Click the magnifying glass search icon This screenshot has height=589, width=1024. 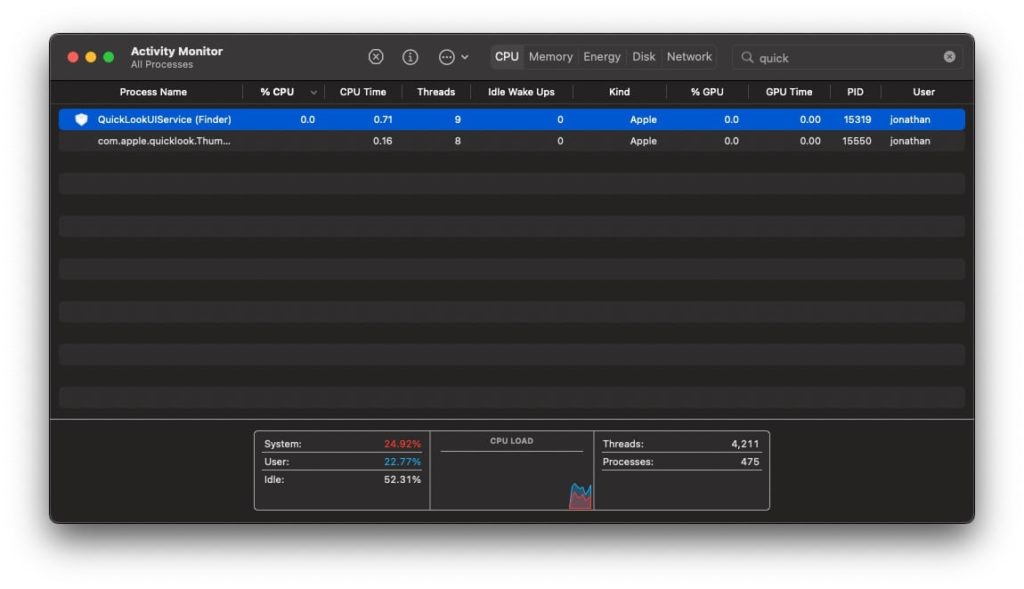747,57
